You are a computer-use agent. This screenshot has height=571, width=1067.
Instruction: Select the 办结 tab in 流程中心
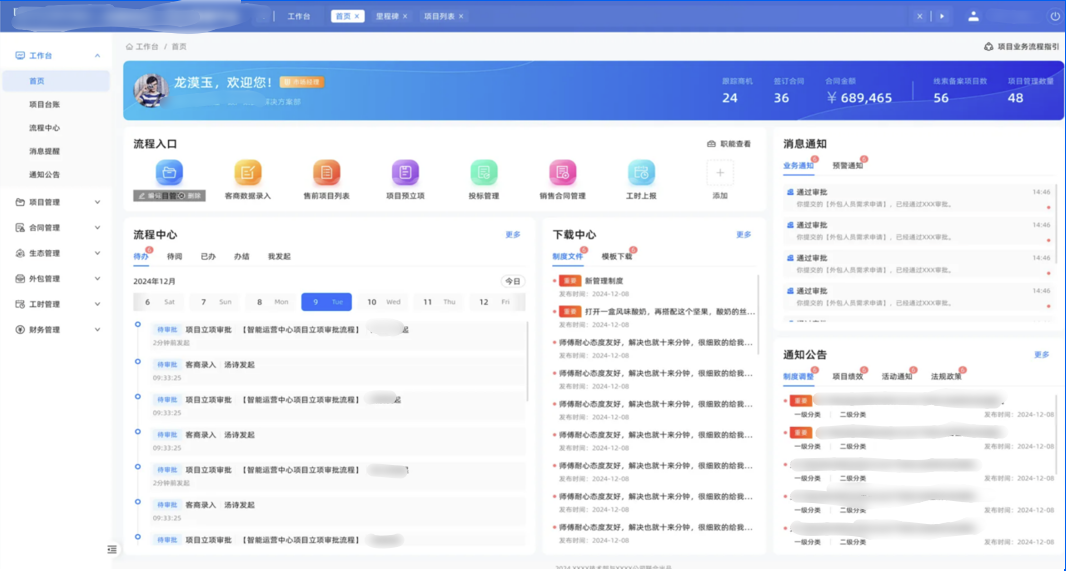click(242, 257)
